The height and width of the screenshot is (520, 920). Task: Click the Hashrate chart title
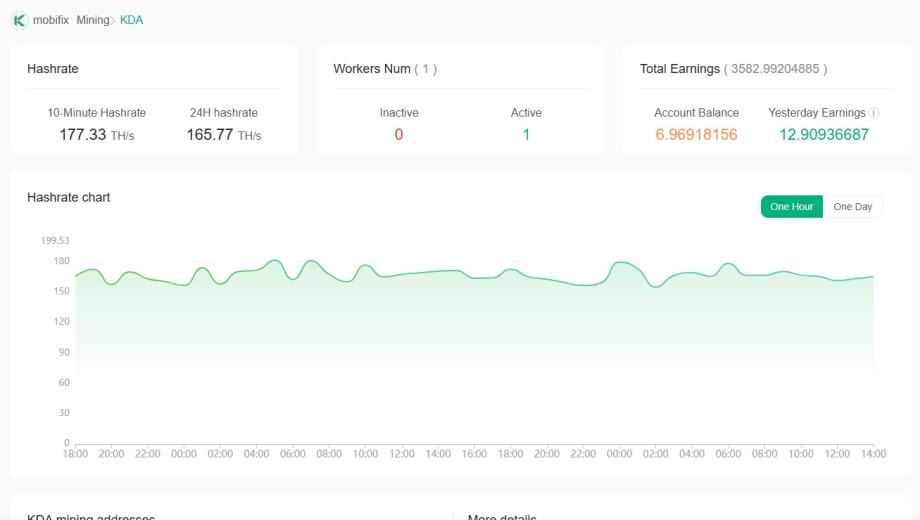(68, 198)
